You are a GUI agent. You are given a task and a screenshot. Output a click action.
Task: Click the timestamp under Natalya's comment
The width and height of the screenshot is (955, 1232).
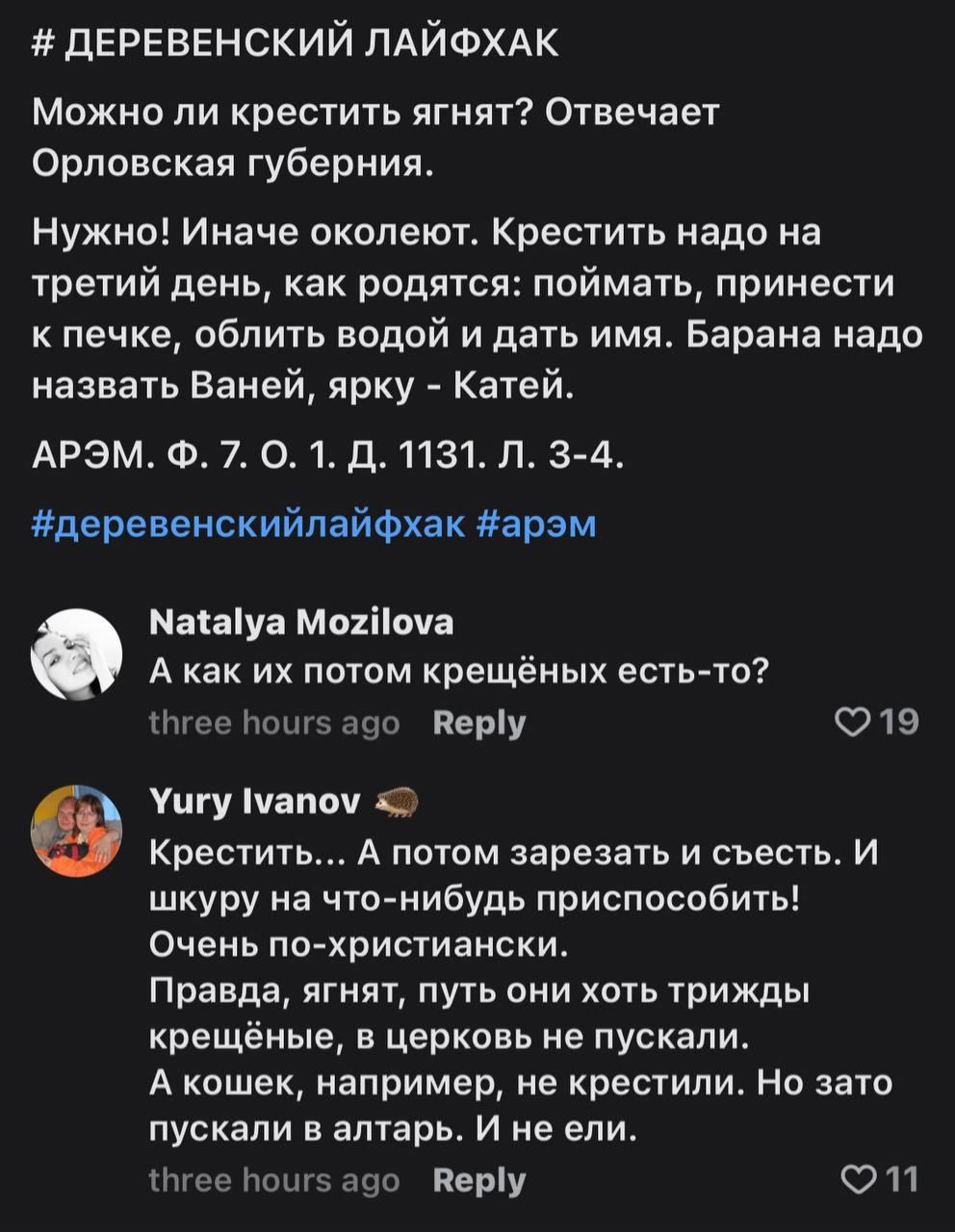[274, 723]
